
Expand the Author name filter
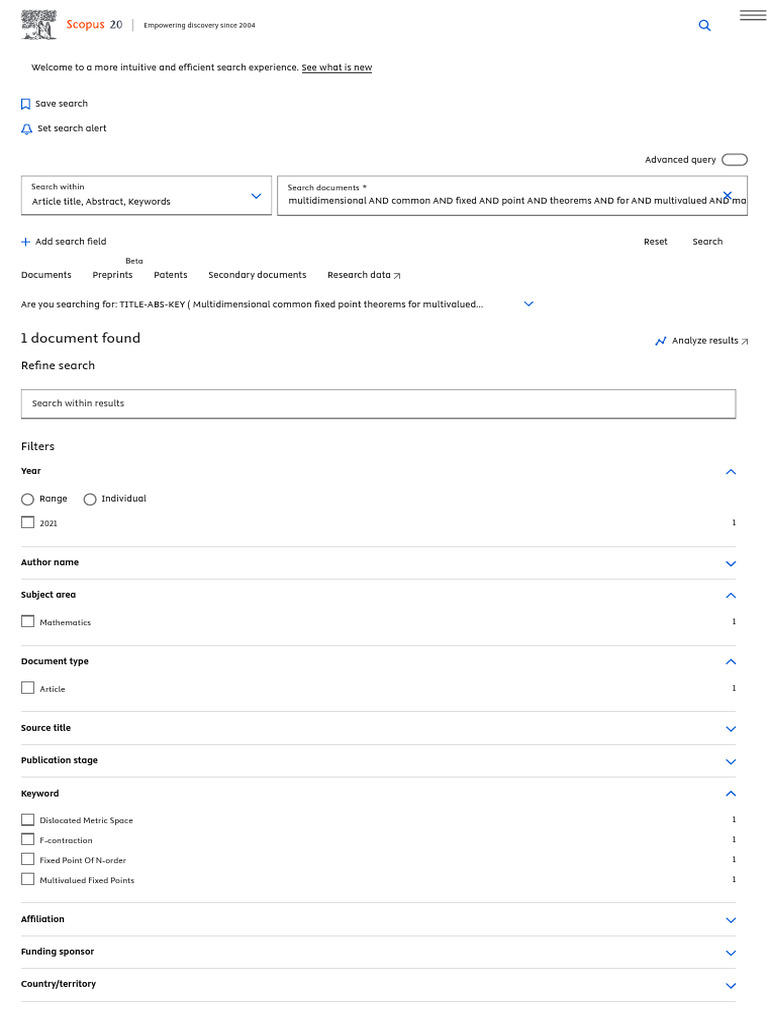tap(731, 564)
